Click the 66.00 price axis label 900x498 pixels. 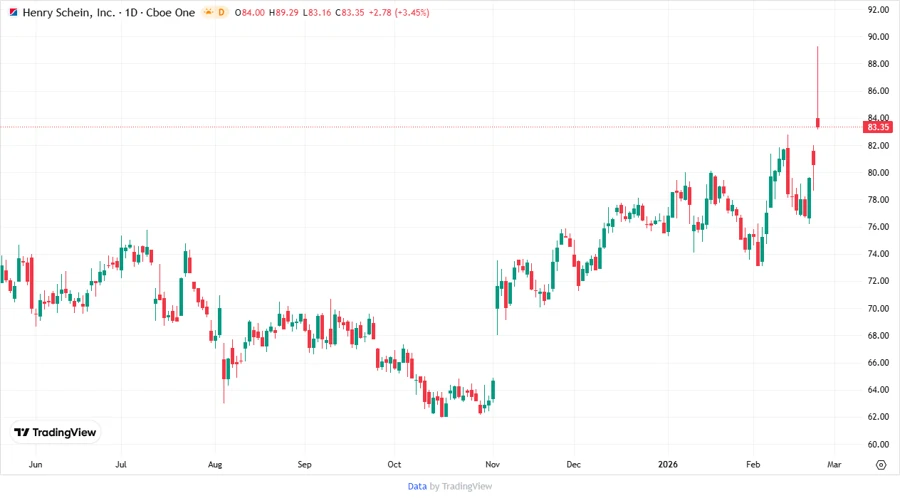[x=878, y=363]
